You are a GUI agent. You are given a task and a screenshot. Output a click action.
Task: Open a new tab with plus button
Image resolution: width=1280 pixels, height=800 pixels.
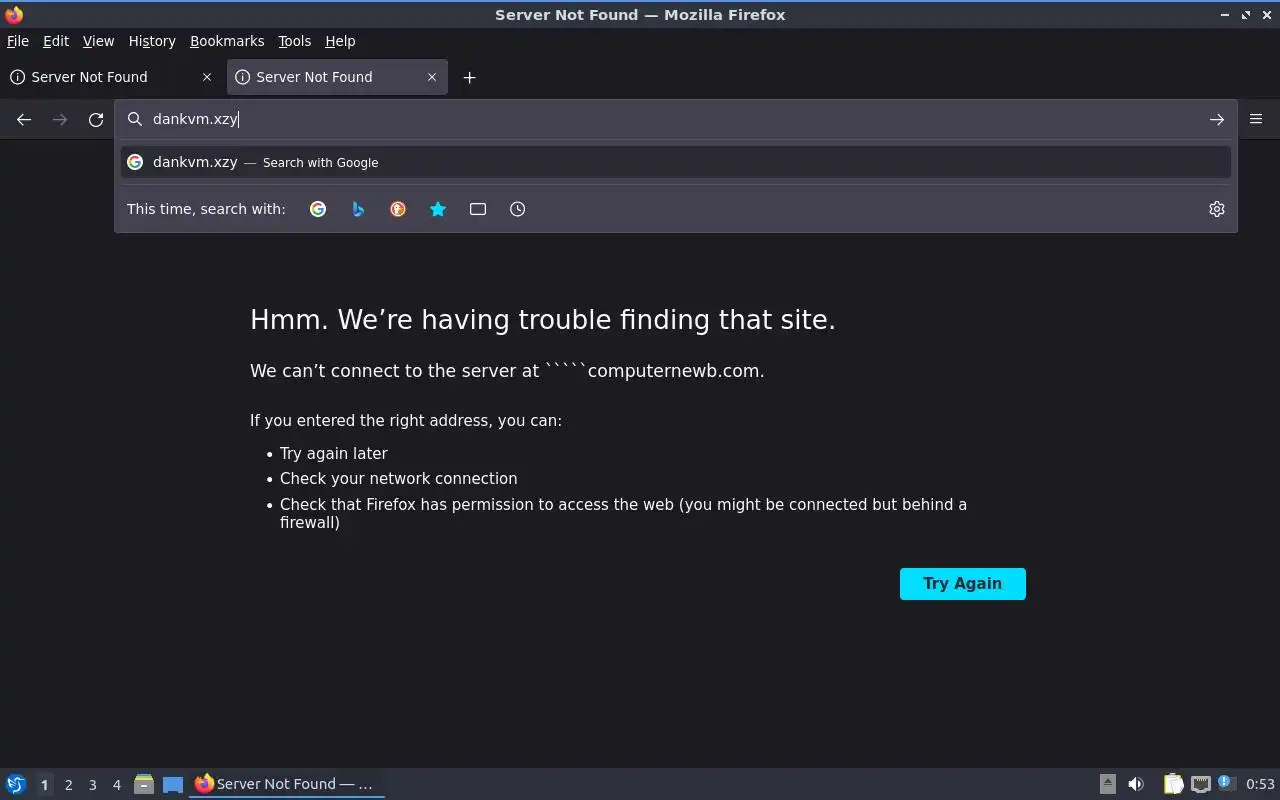click(x=469, y=77)
